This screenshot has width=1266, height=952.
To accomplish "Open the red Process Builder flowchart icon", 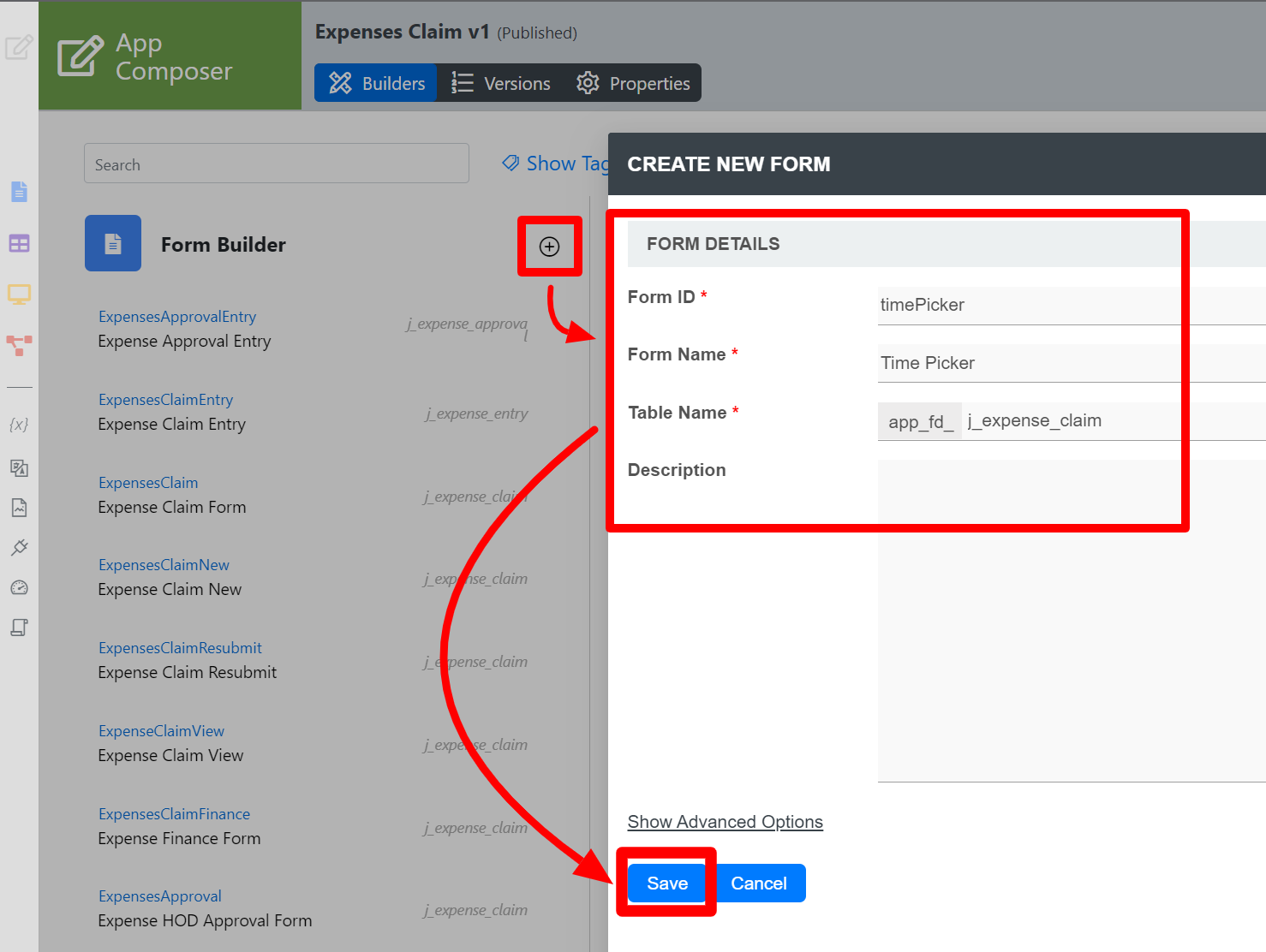I will click(x=19, y=345).
